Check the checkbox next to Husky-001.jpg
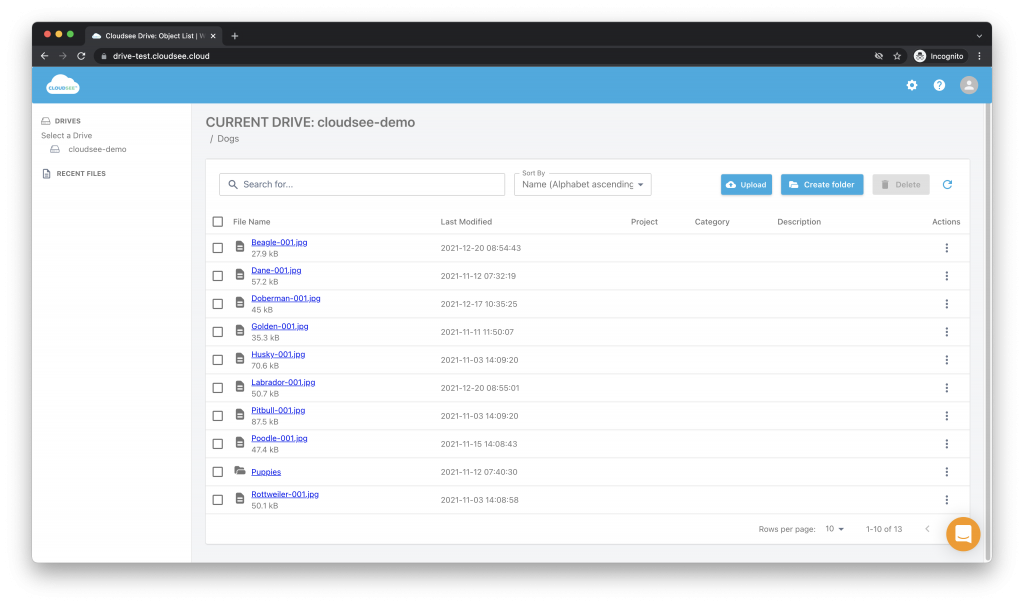 (x=217, y=359)
